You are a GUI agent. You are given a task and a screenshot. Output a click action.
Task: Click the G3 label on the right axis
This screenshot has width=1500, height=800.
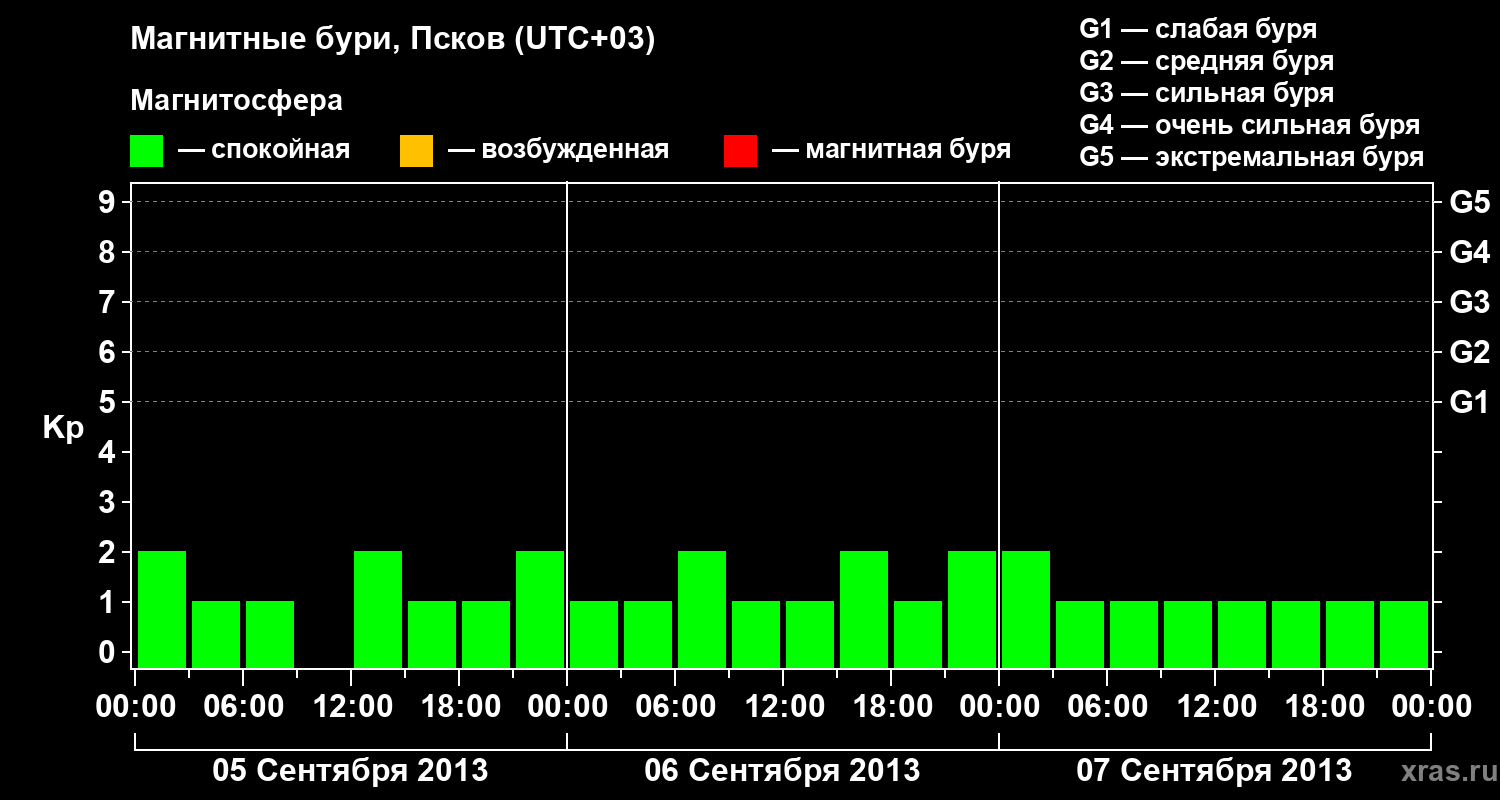coord(1470,302)
